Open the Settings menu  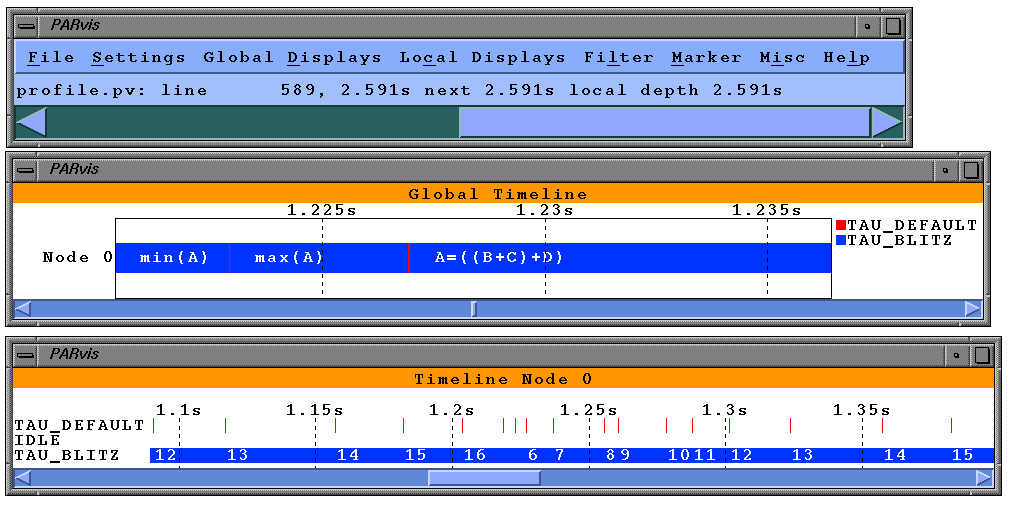pyautogui.click(x=138, y=58)
